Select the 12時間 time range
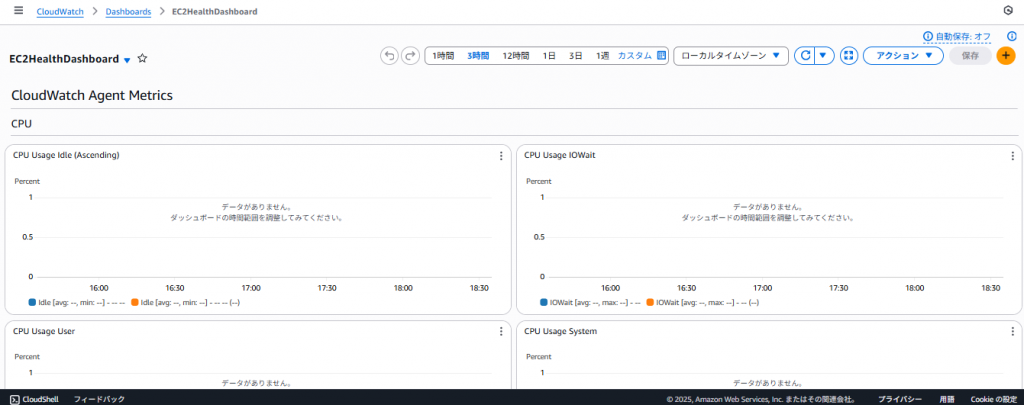 point(515,56)
